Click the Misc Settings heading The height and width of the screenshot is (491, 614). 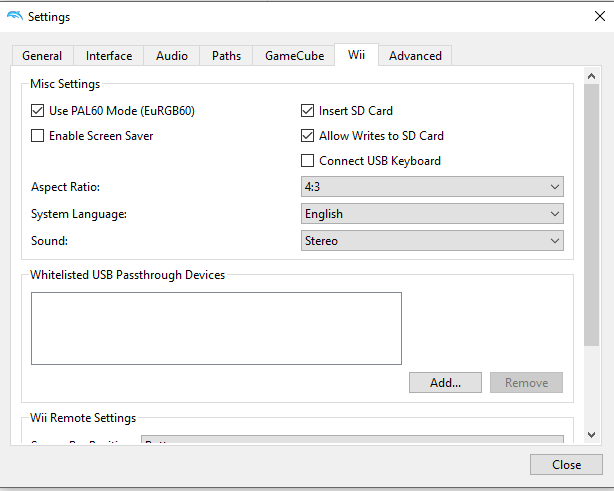coord(65,84)
